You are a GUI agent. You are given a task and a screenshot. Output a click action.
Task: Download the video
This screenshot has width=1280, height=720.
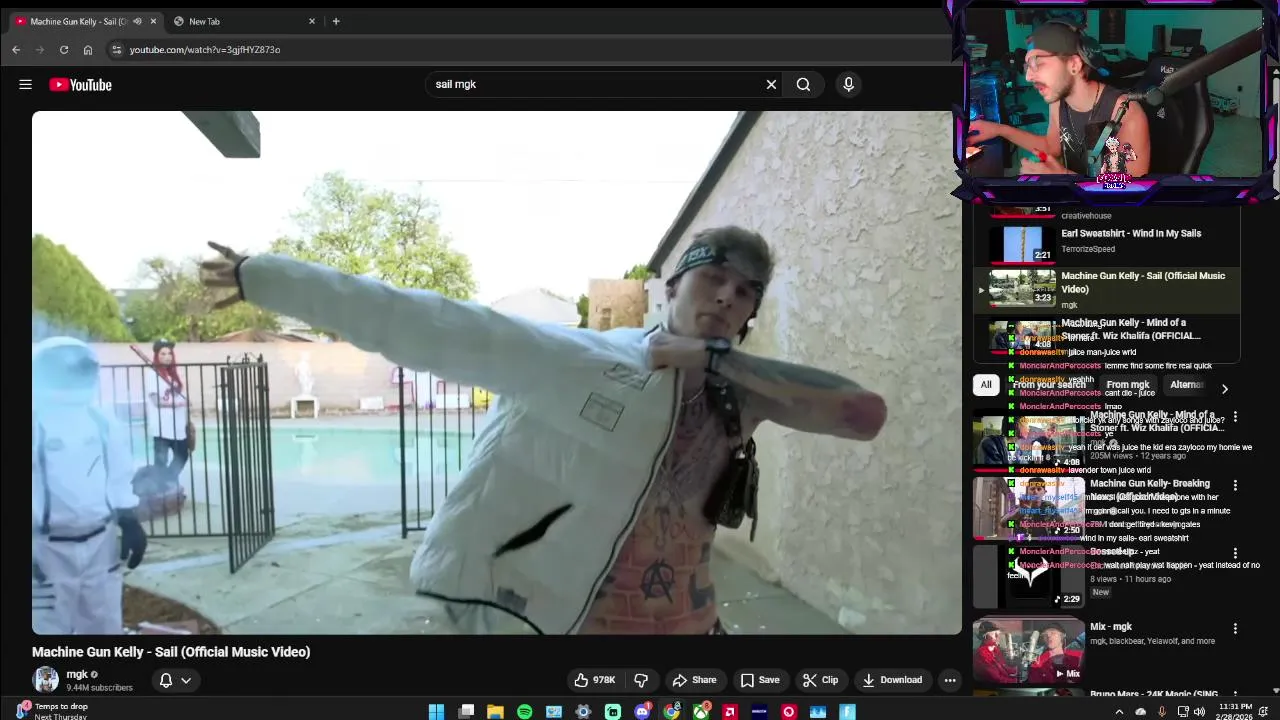pyautogui.click(x=892, y=680)
